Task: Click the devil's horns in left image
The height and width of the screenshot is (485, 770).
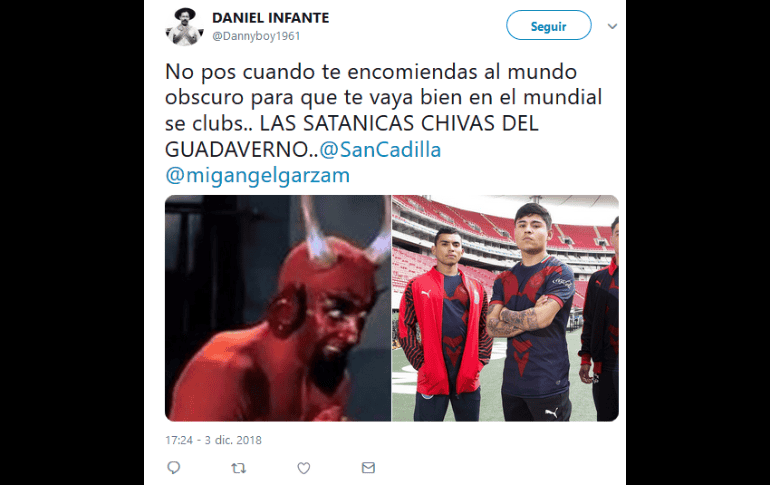Action: pyautogui.click(x=344, y=231)
